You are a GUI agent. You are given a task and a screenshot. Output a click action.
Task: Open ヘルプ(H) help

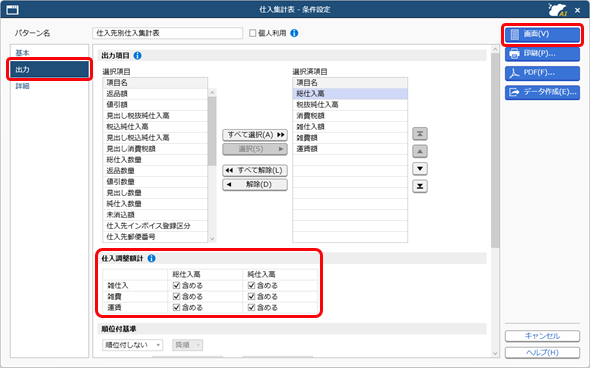point(542,353)
